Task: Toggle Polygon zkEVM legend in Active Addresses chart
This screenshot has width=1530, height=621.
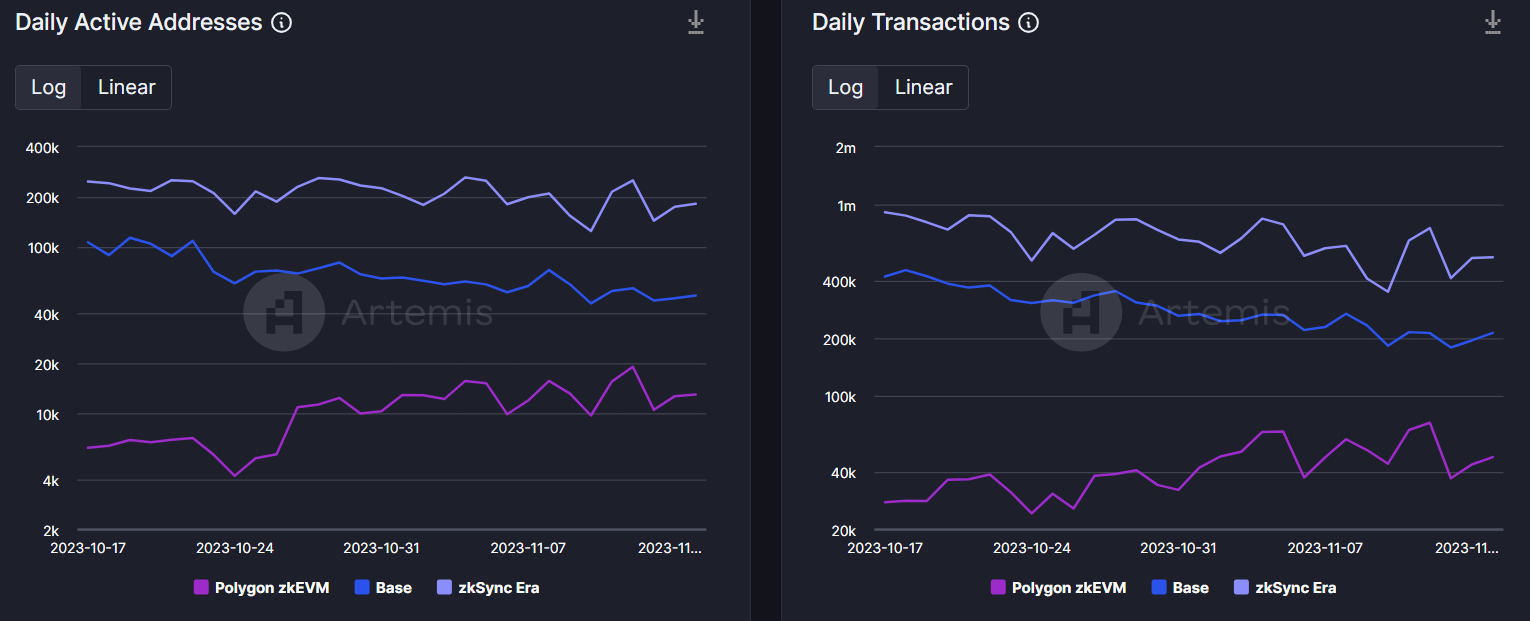Action: point(261,588)
